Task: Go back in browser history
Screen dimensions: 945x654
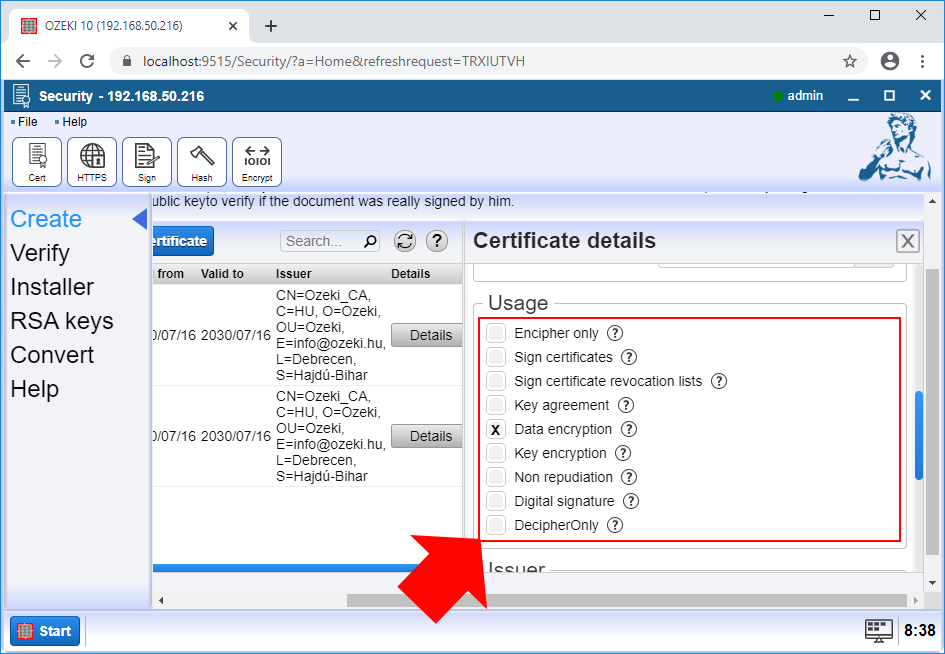Action: coord(23,61)
